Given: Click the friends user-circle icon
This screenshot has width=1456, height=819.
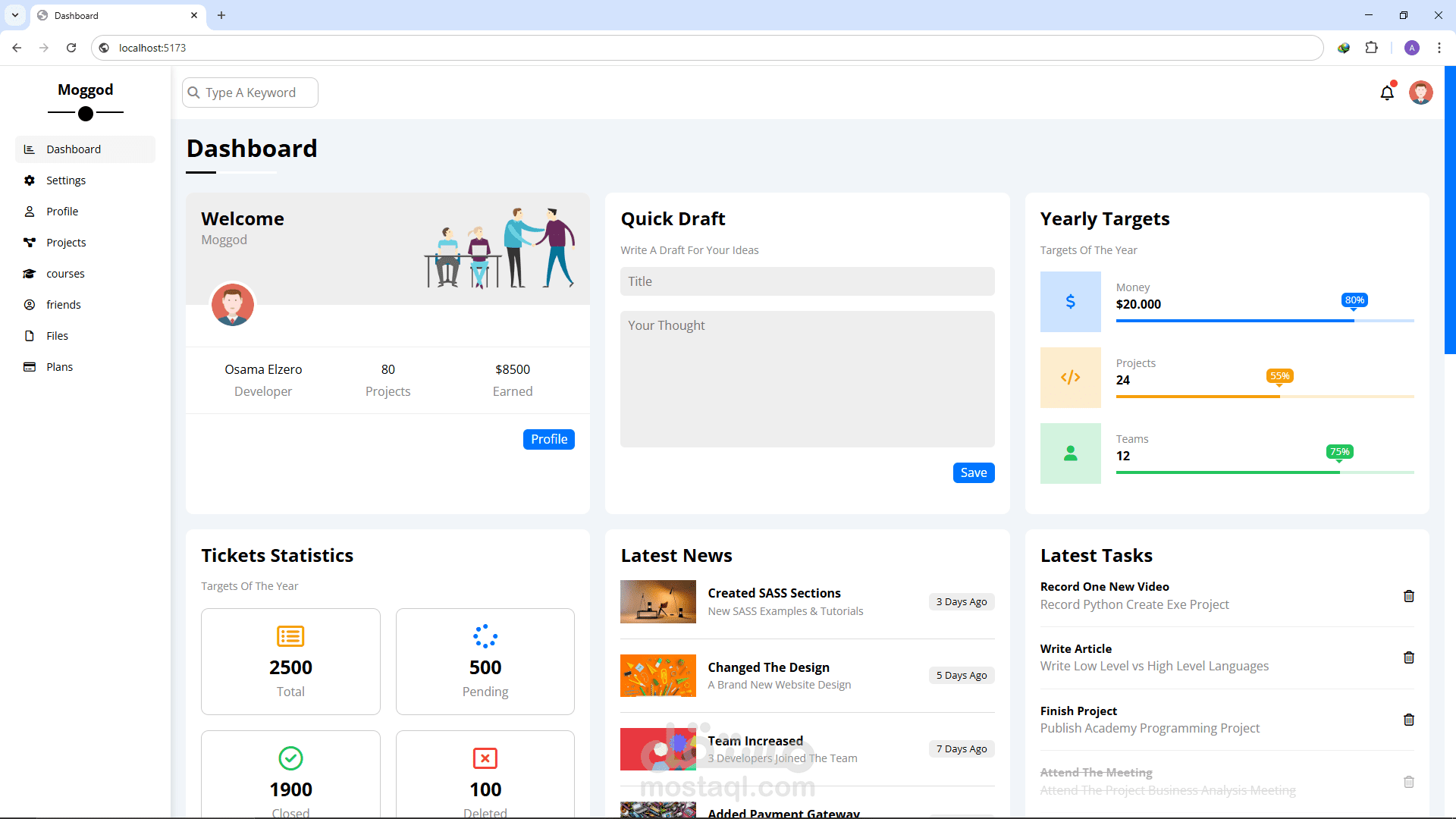Looking at the screenshot, I should coord(30,305).
